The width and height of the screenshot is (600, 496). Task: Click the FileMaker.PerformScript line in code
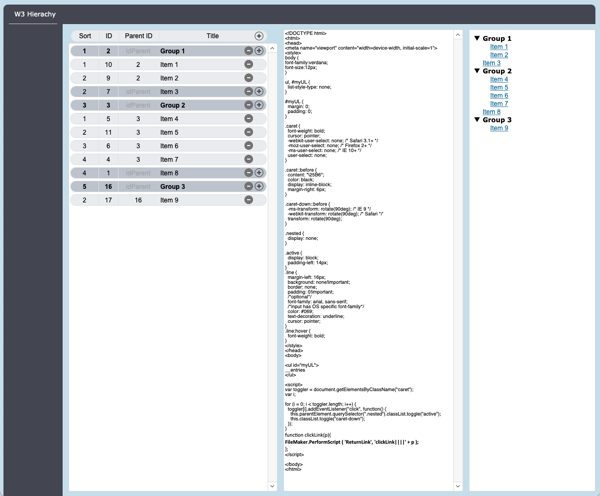pyautogui.click(x=352, y=442)
